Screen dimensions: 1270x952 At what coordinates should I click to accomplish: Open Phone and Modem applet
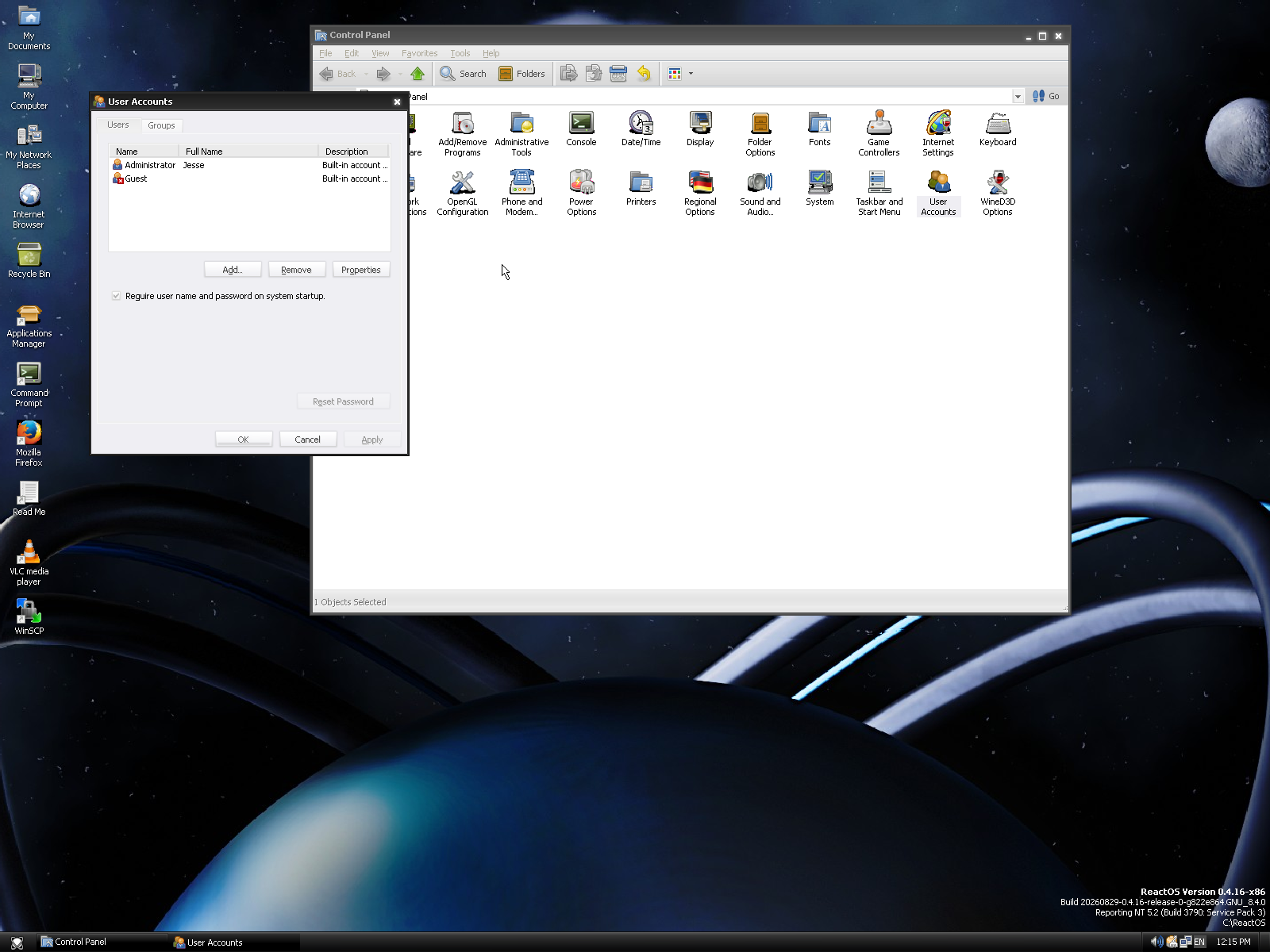tap(521, 192)
